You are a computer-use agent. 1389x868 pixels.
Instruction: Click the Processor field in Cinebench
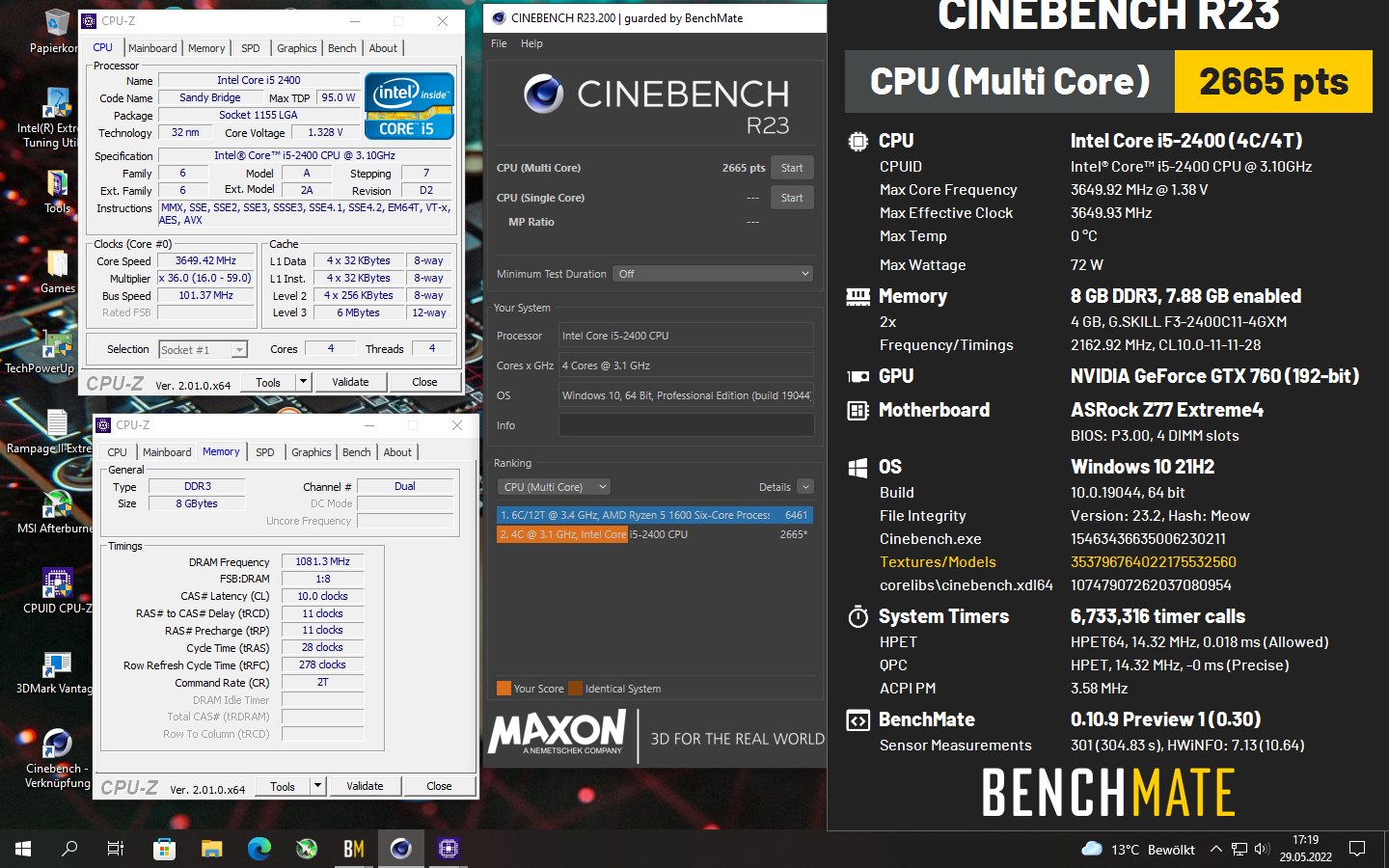(686, 336)
